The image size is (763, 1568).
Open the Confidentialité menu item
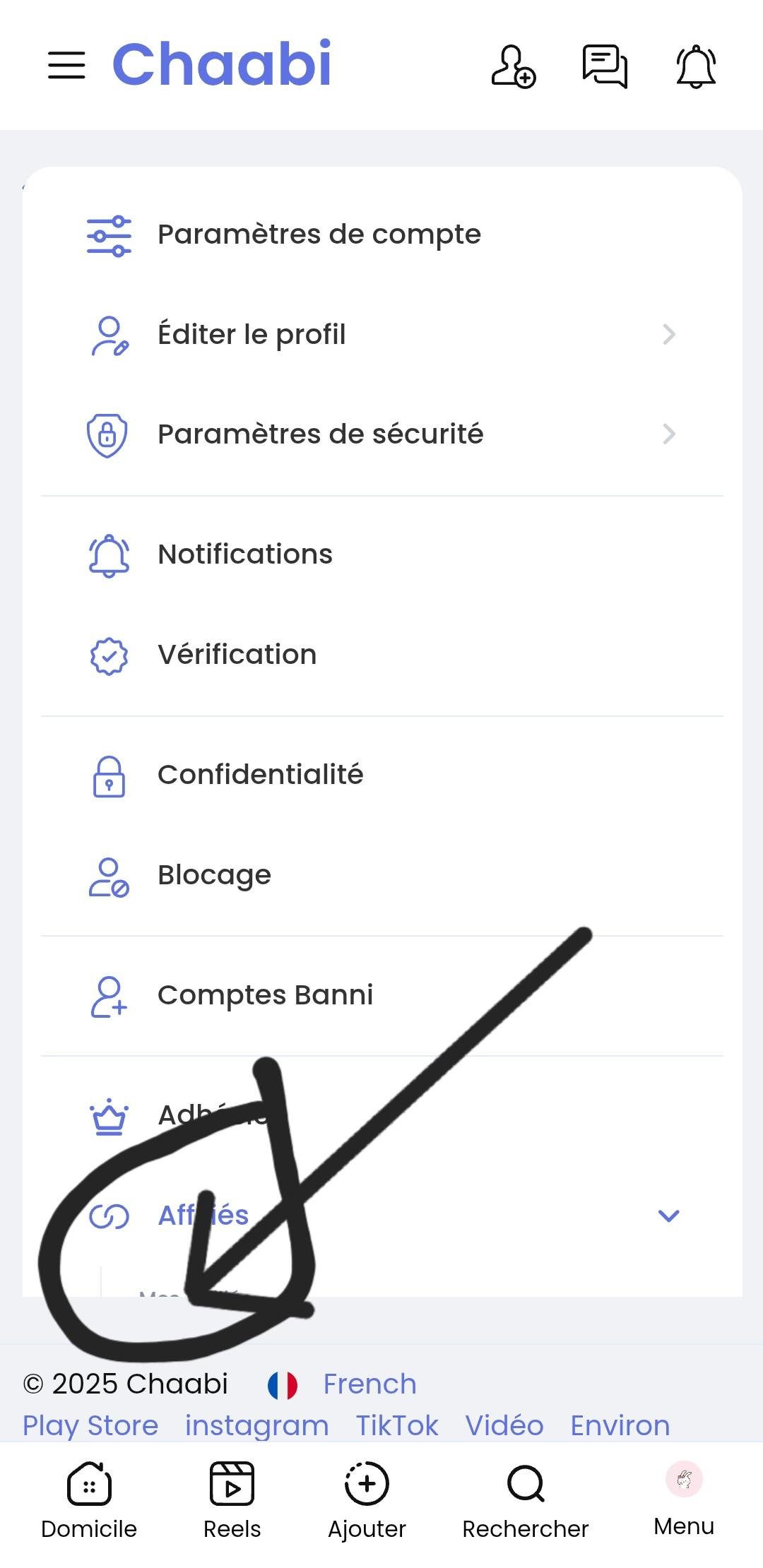point(260,775)
